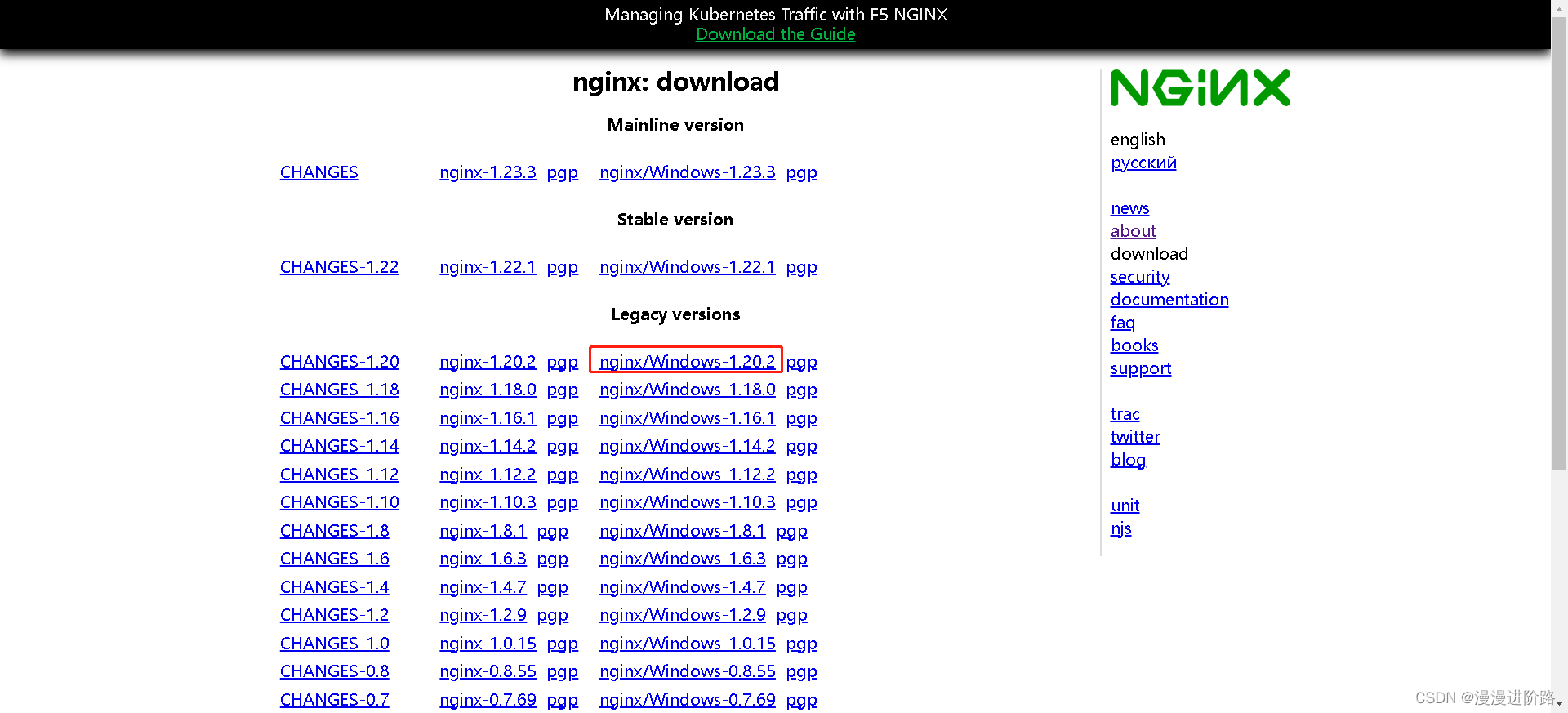Open pgp signature for nginx-1.20.2
The width and height of the screenshot is (1568, 713).
click(x=562, y=362)
